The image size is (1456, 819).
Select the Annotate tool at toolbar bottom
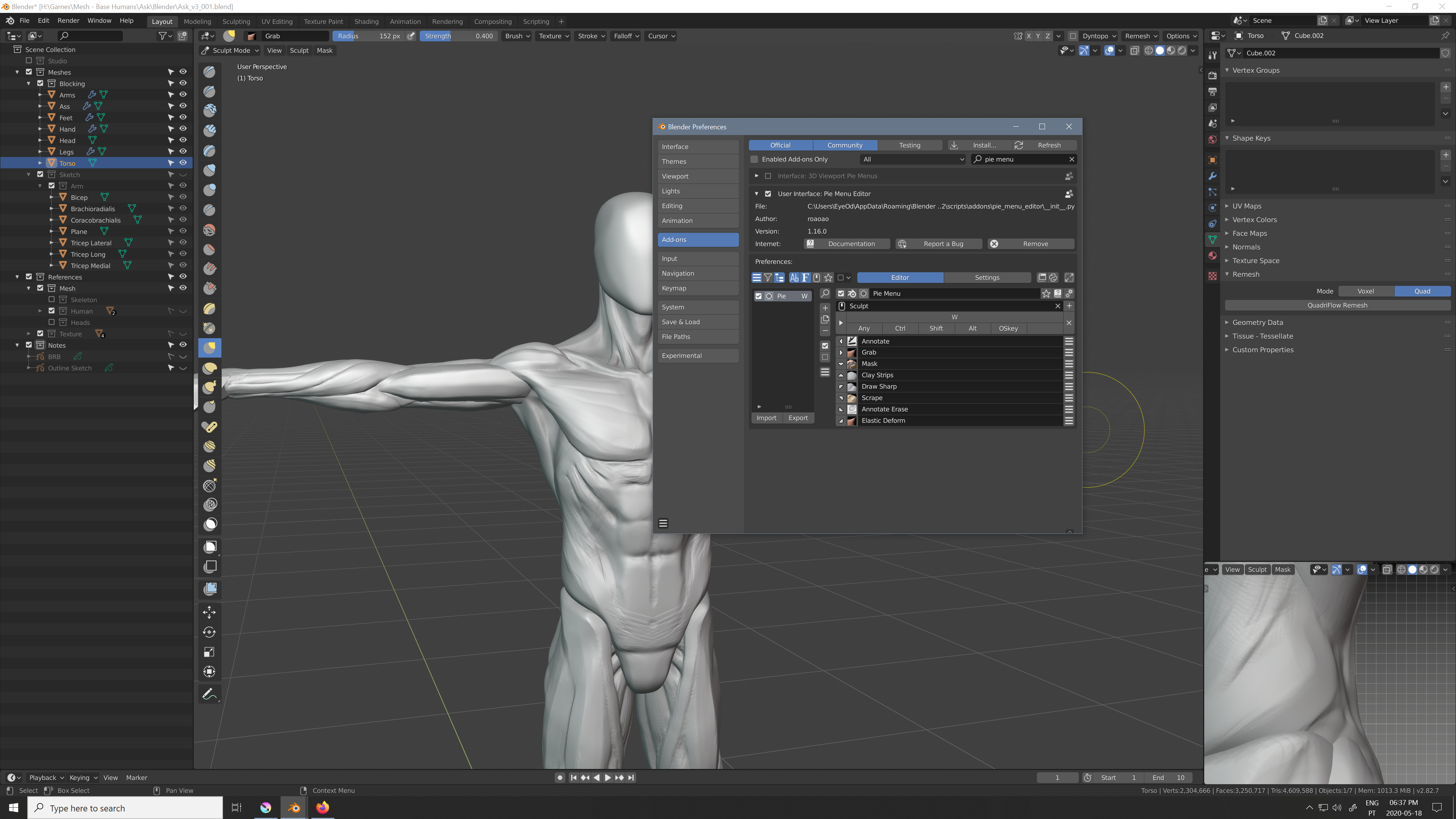click(x=209, y=694)
